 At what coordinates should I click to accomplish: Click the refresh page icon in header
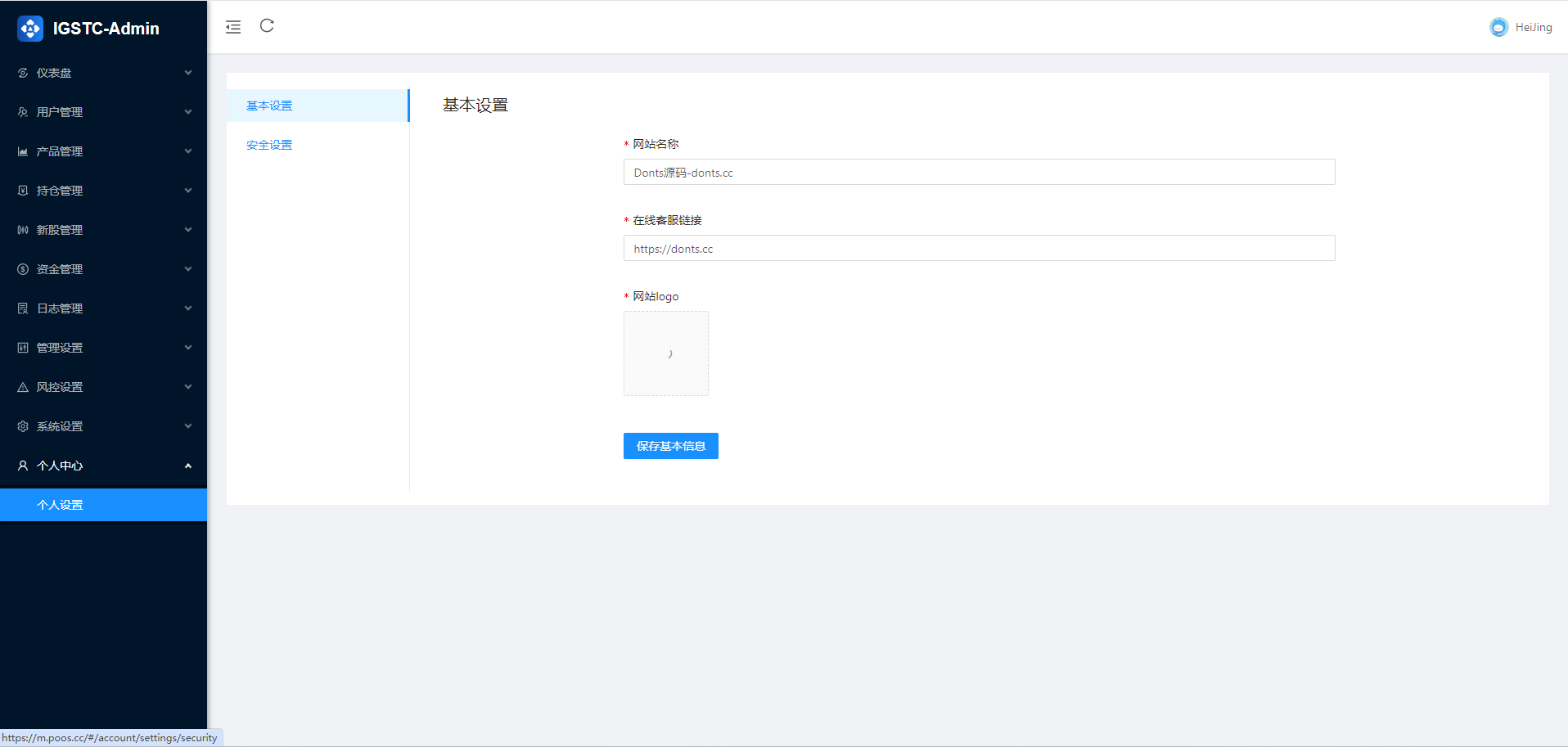(x=267, y=26)
